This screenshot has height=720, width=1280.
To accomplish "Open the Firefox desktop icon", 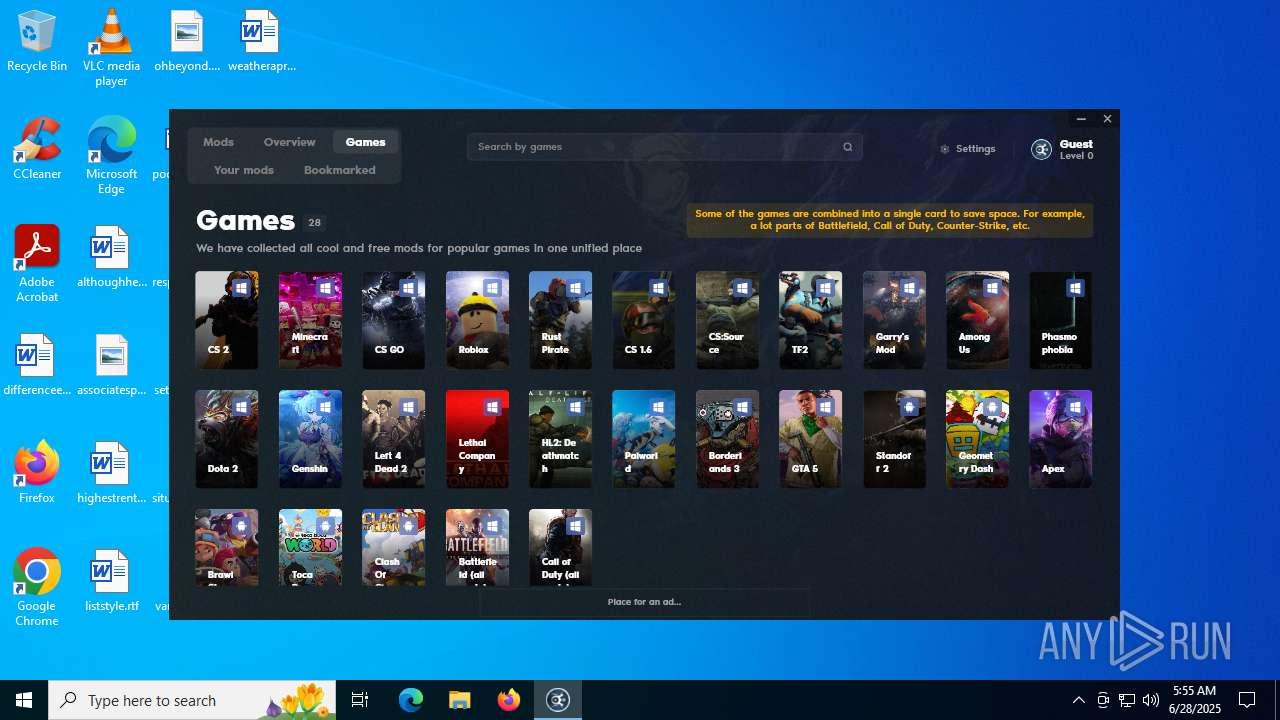I will click(37, 472).
